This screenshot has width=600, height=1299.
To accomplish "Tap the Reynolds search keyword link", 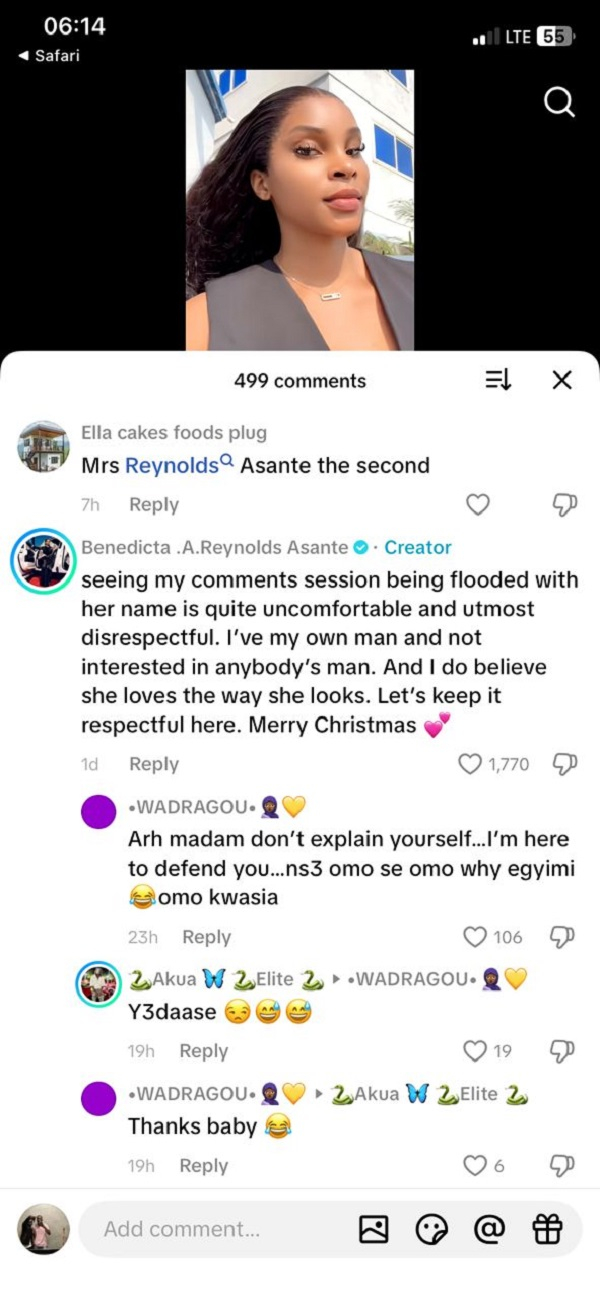I will tap(179, 465).
